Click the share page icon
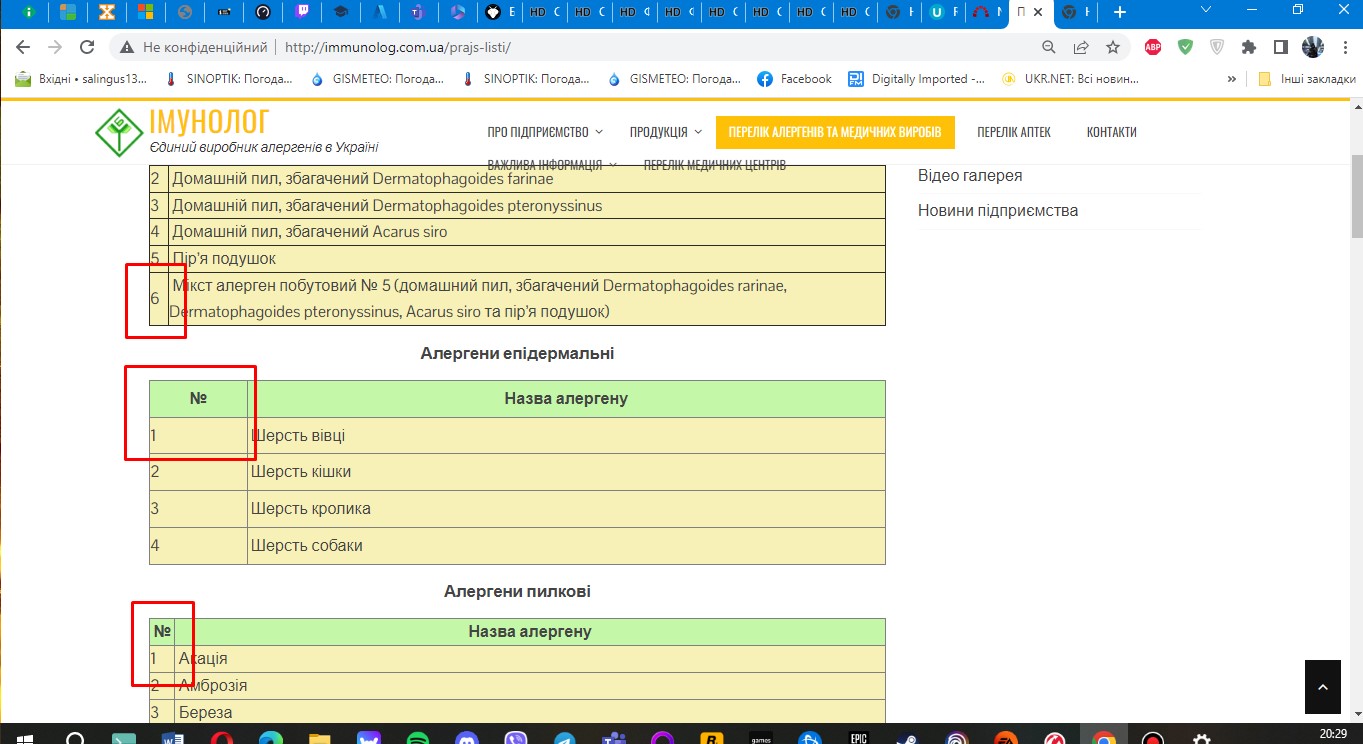This screenshot has width=1363, height=744. (1081, 47)
